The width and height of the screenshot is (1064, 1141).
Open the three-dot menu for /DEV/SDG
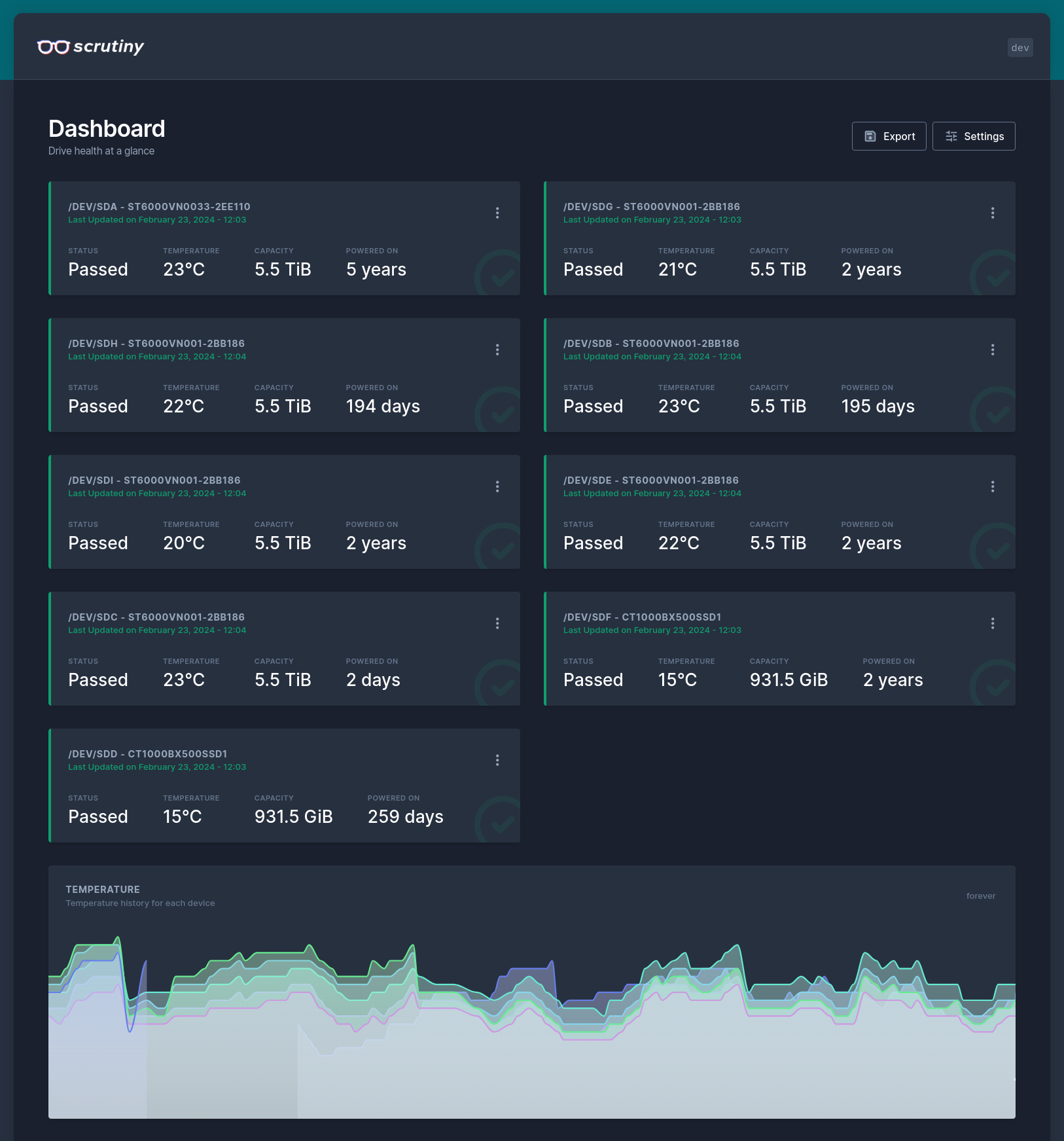[993, 213]
